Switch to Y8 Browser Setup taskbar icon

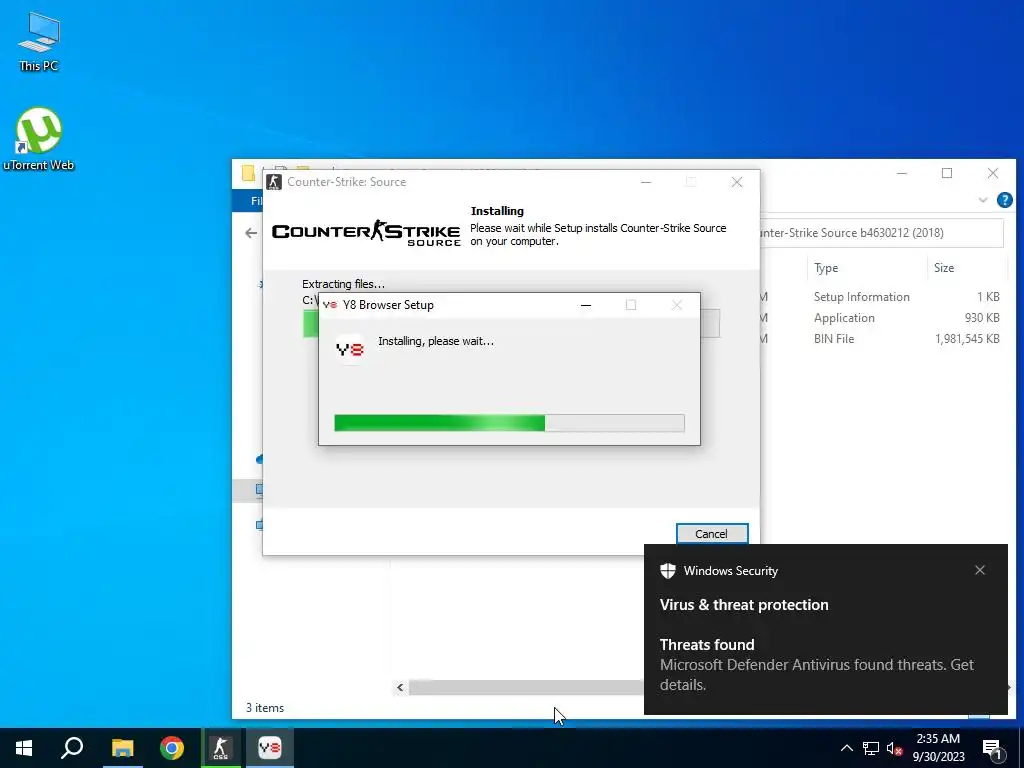point(270,748)
